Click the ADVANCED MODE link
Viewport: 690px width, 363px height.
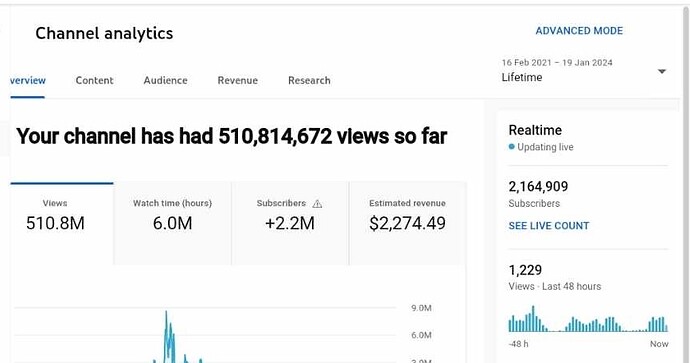pos(579,31)
